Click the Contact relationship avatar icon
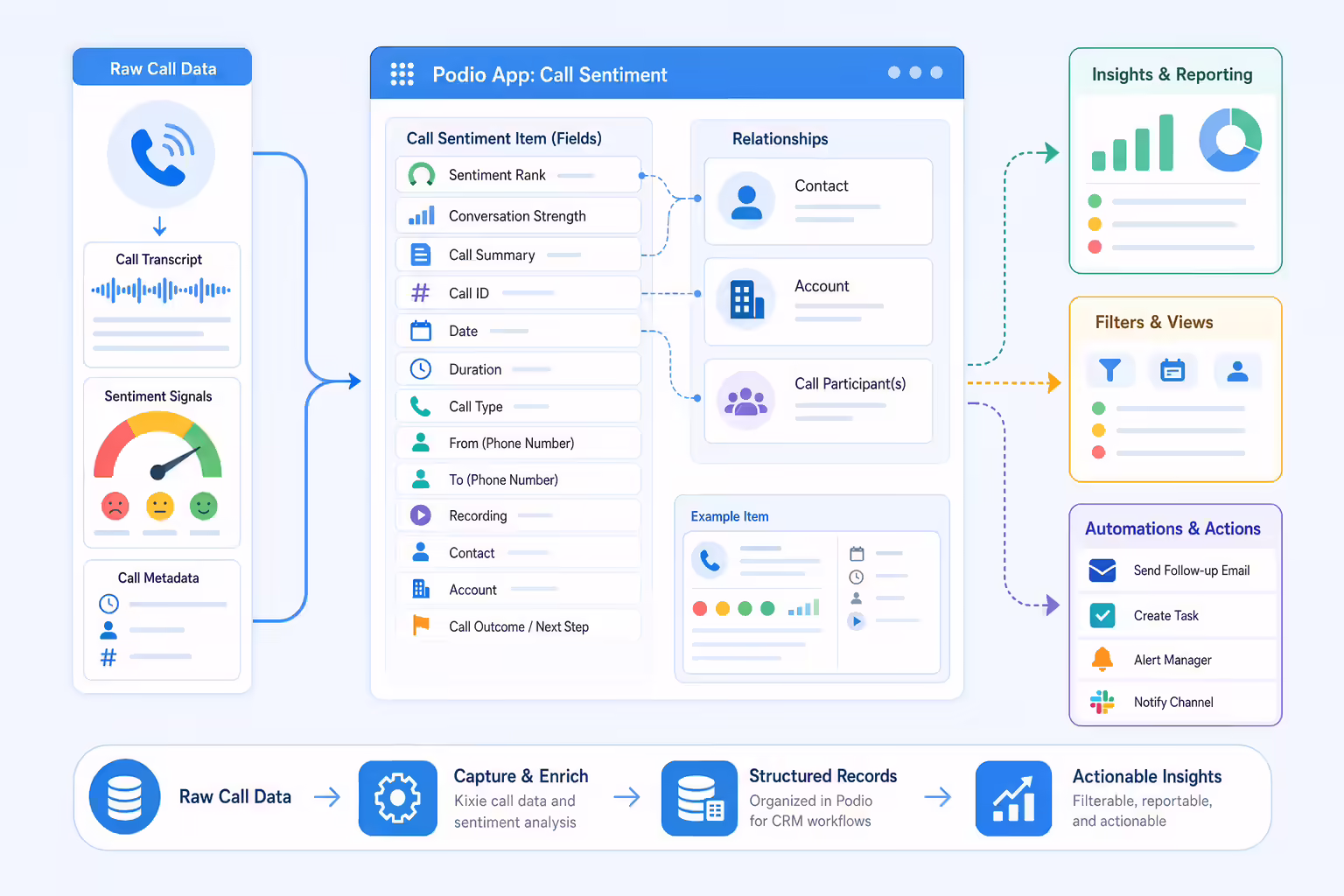The height and width of the screenshot is (896, 1344). 746,201
